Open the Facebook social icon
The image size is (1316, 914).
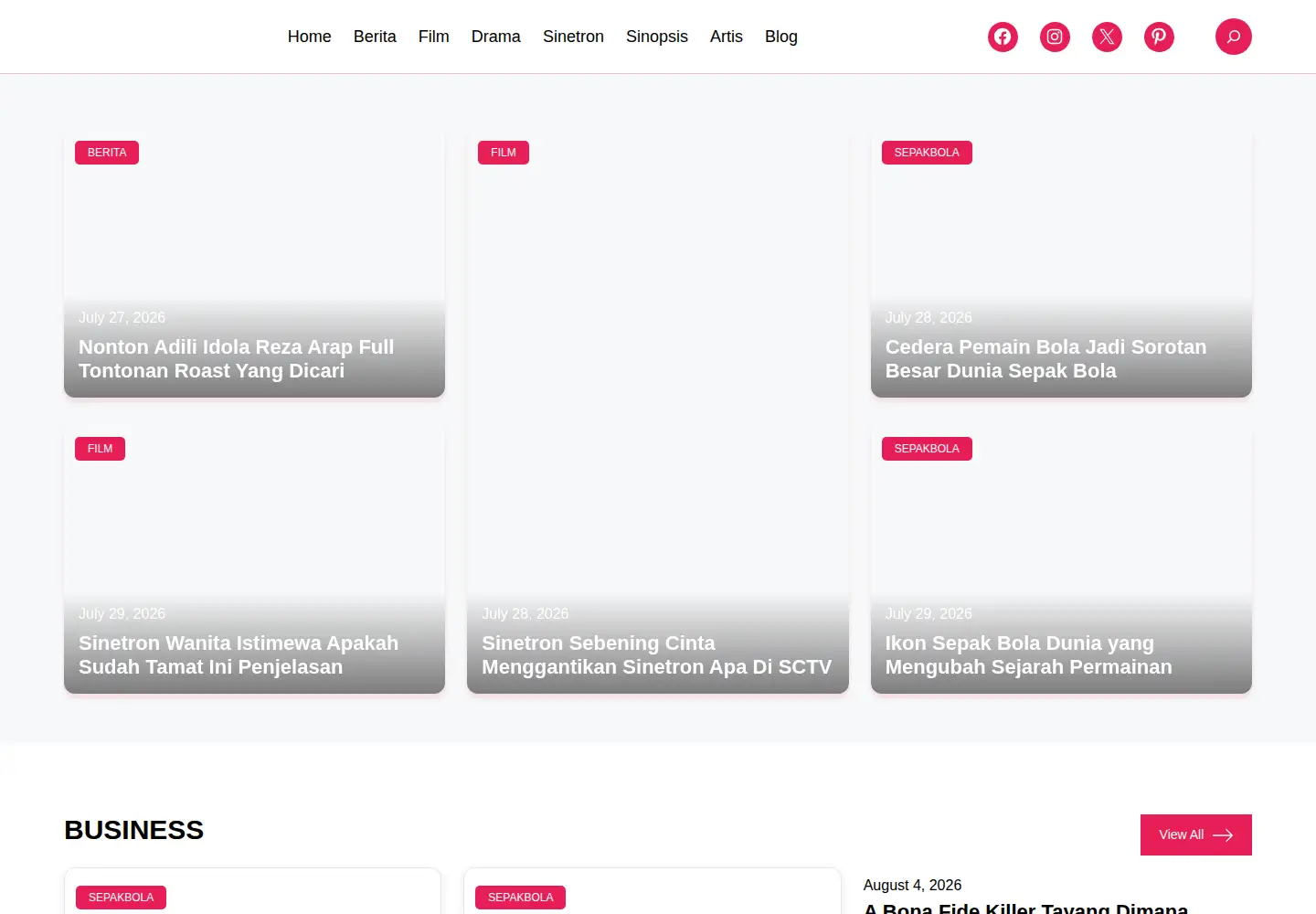coord(1003,37)
